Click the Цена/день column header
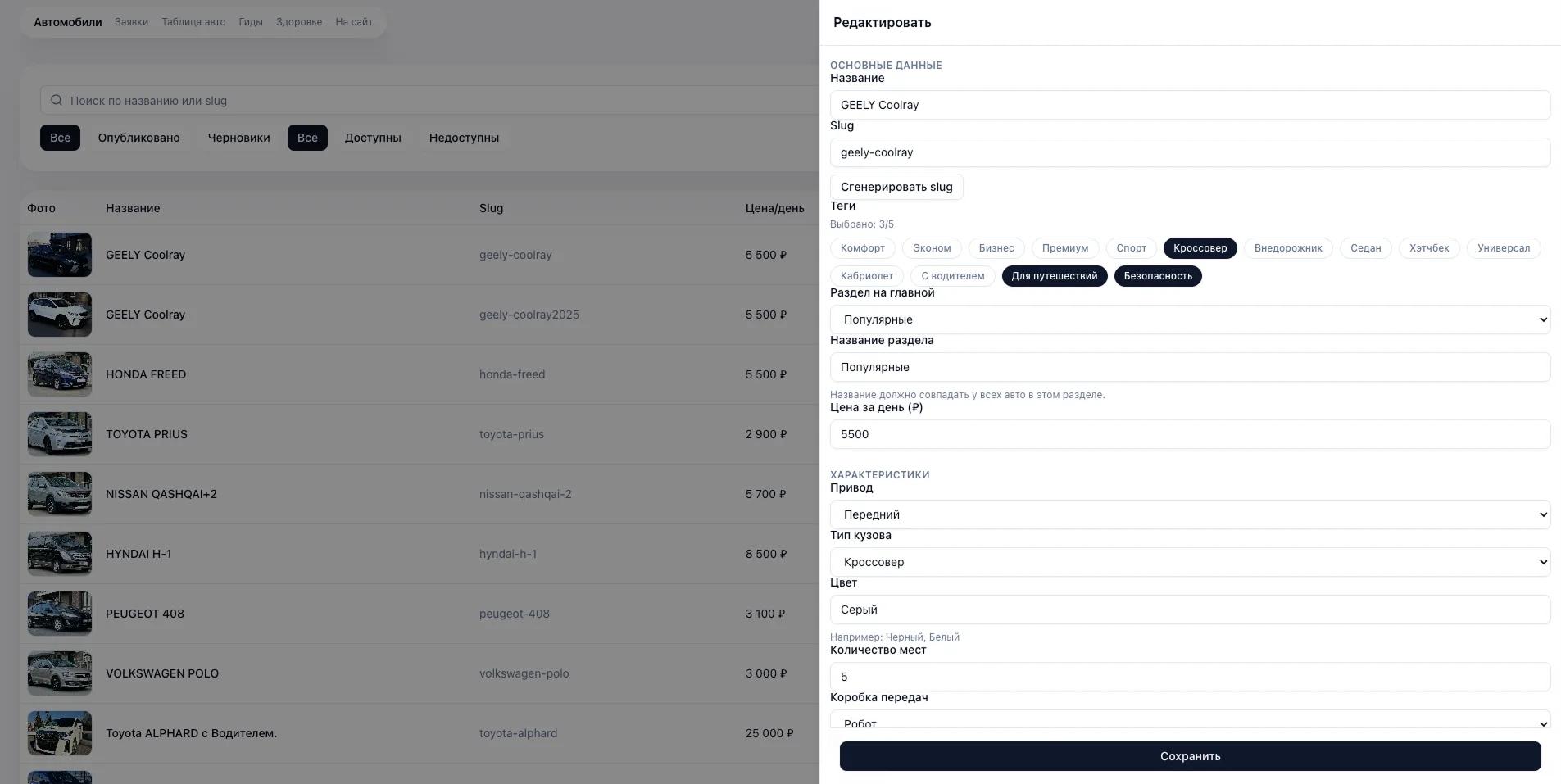The height and width of the screenshot is (784, 1561). [x=775, y=208]
